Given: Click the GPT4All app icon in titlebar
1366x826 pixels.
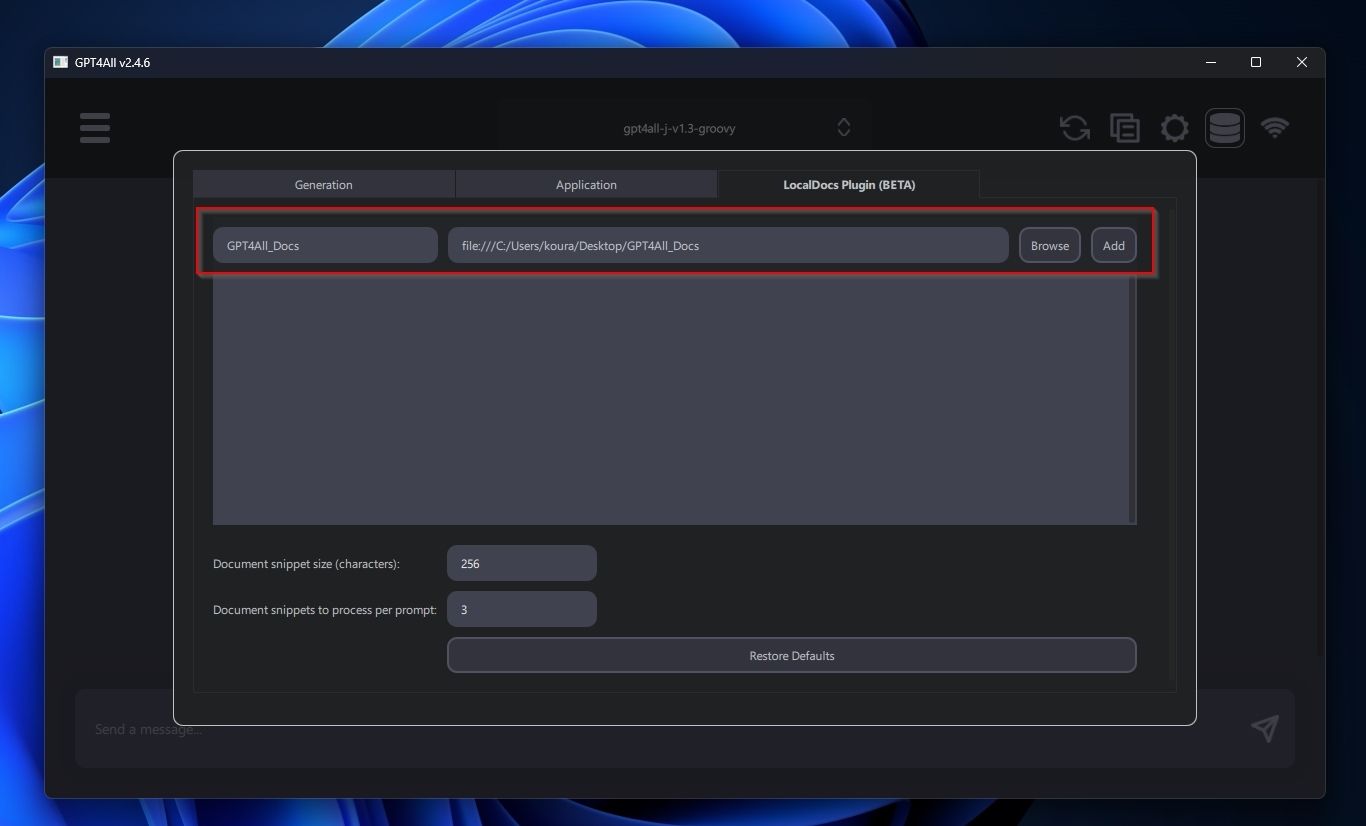Looking at the screenshot, I should pos(60,62).
